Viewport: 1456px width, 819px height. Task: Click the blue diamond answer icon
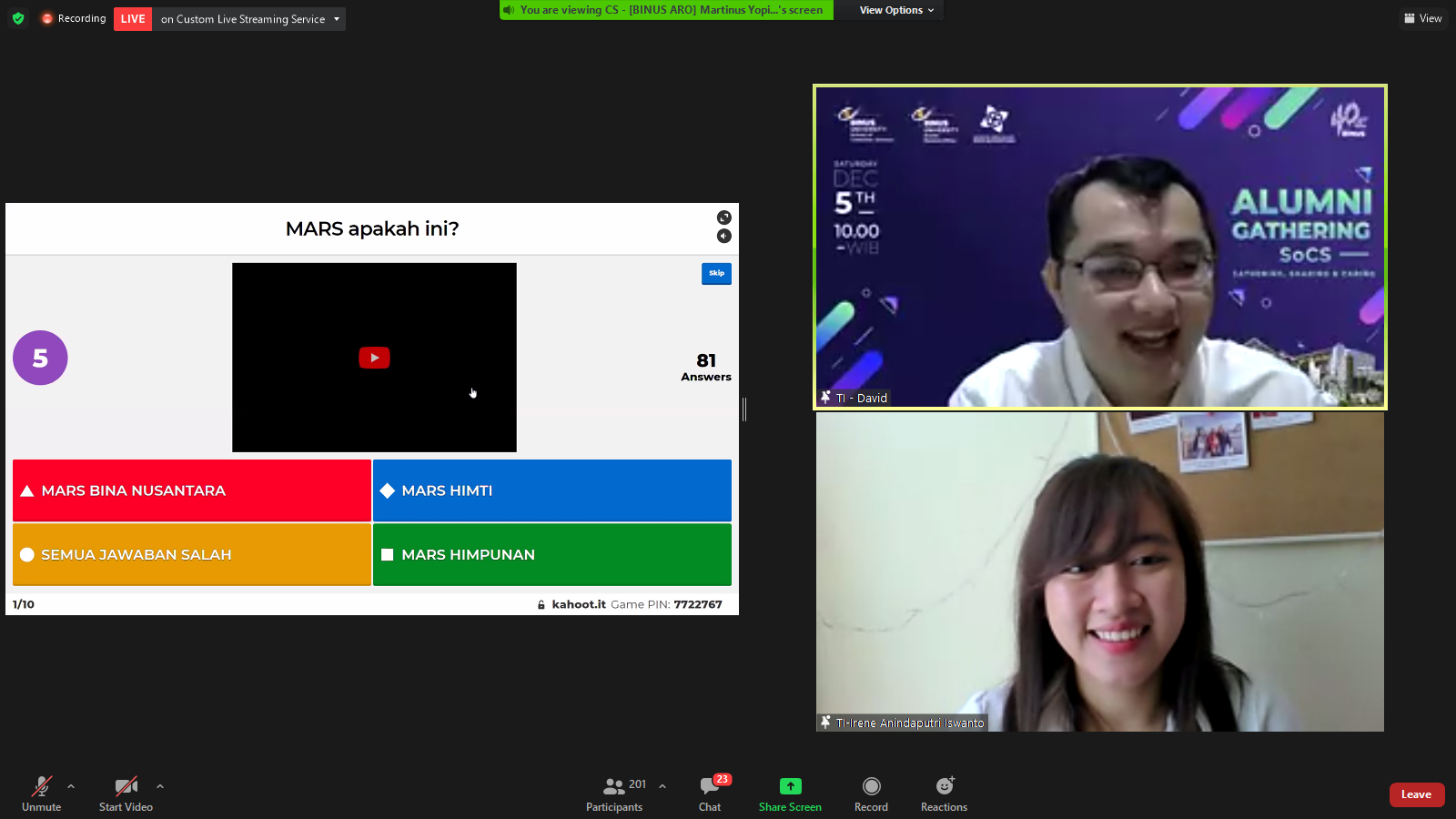point(388,490)
